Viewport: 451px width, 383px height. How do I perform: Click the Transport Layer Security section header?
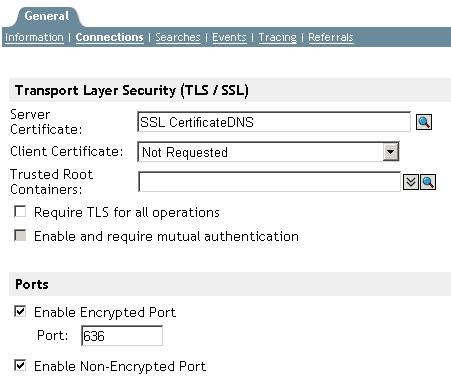(x=230, y=90)
